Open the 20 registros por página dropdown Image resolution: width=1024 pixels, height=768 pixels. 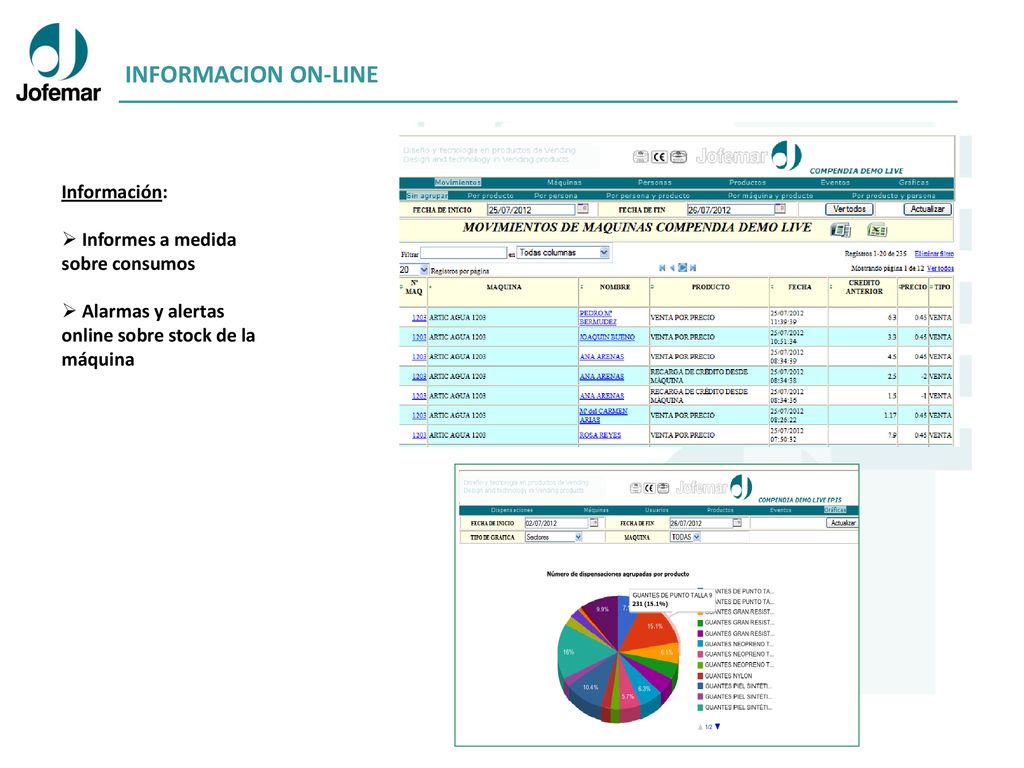(x=414, y=270)
